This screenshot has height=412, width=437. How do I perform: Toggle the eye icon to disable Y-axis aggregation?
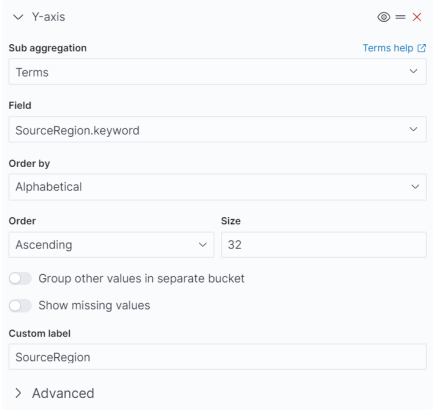coord(384,17)
